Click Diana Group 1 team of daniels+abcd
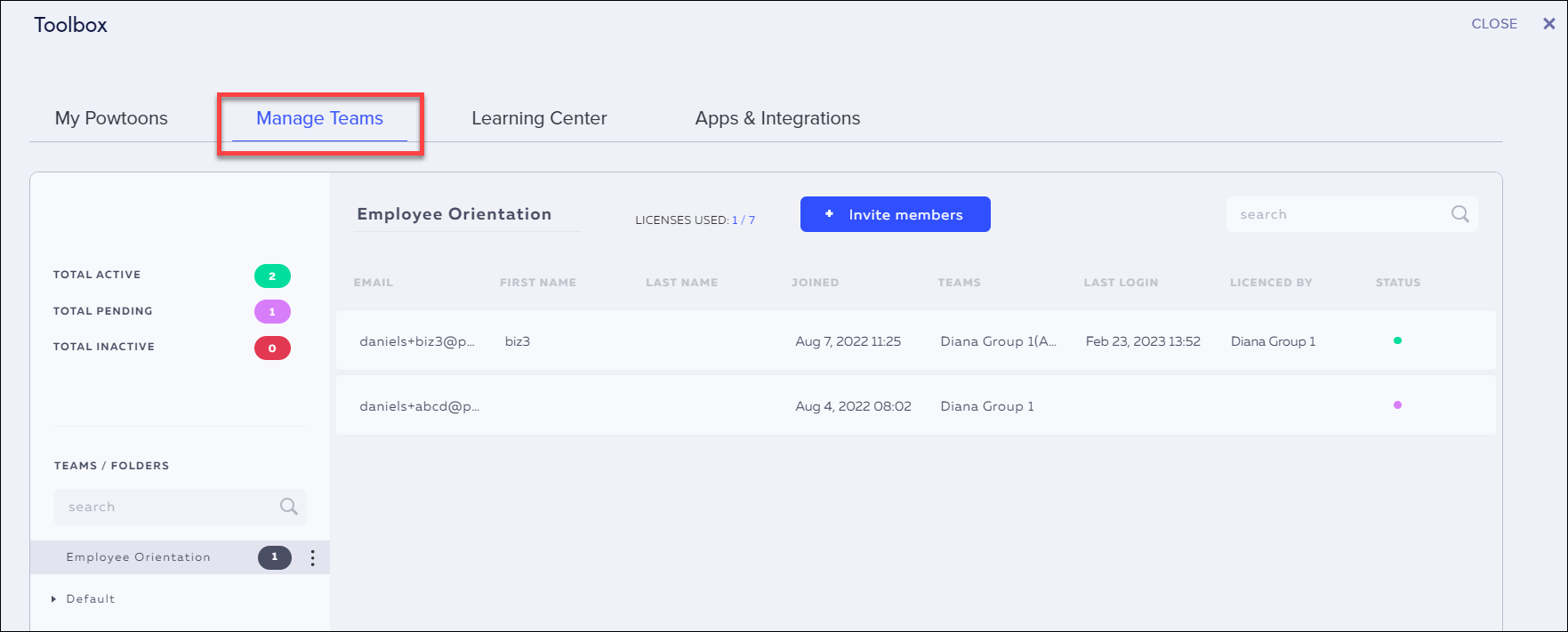This screenshot has width=1568, height=632. click(x=987, y=406)
